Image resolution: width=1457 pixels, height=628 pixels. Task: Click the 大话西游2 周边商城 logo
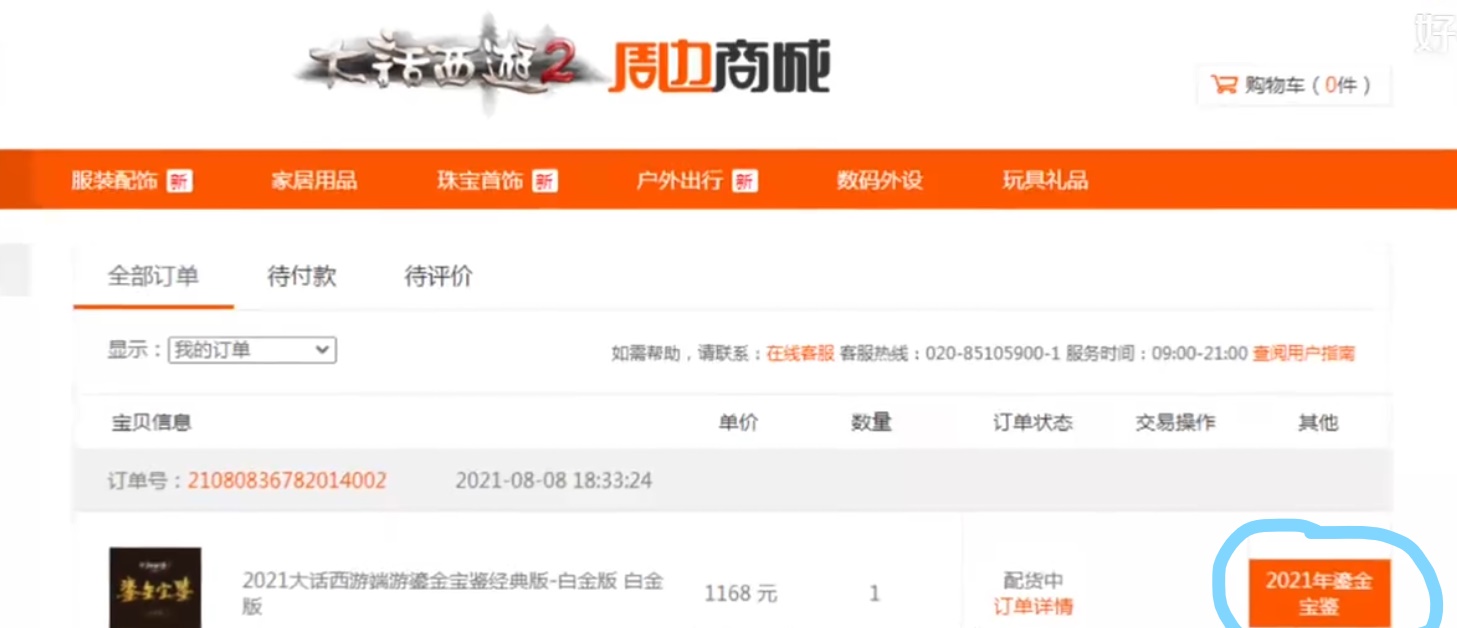pos(563,65)
